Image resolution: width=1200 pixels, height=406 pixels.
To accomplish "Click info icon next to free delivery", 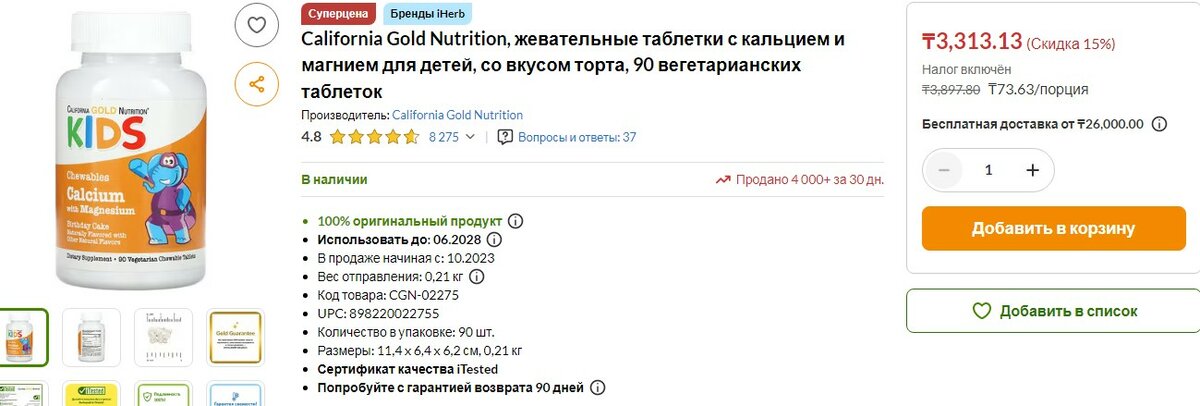I will [x=1159, y=124].
